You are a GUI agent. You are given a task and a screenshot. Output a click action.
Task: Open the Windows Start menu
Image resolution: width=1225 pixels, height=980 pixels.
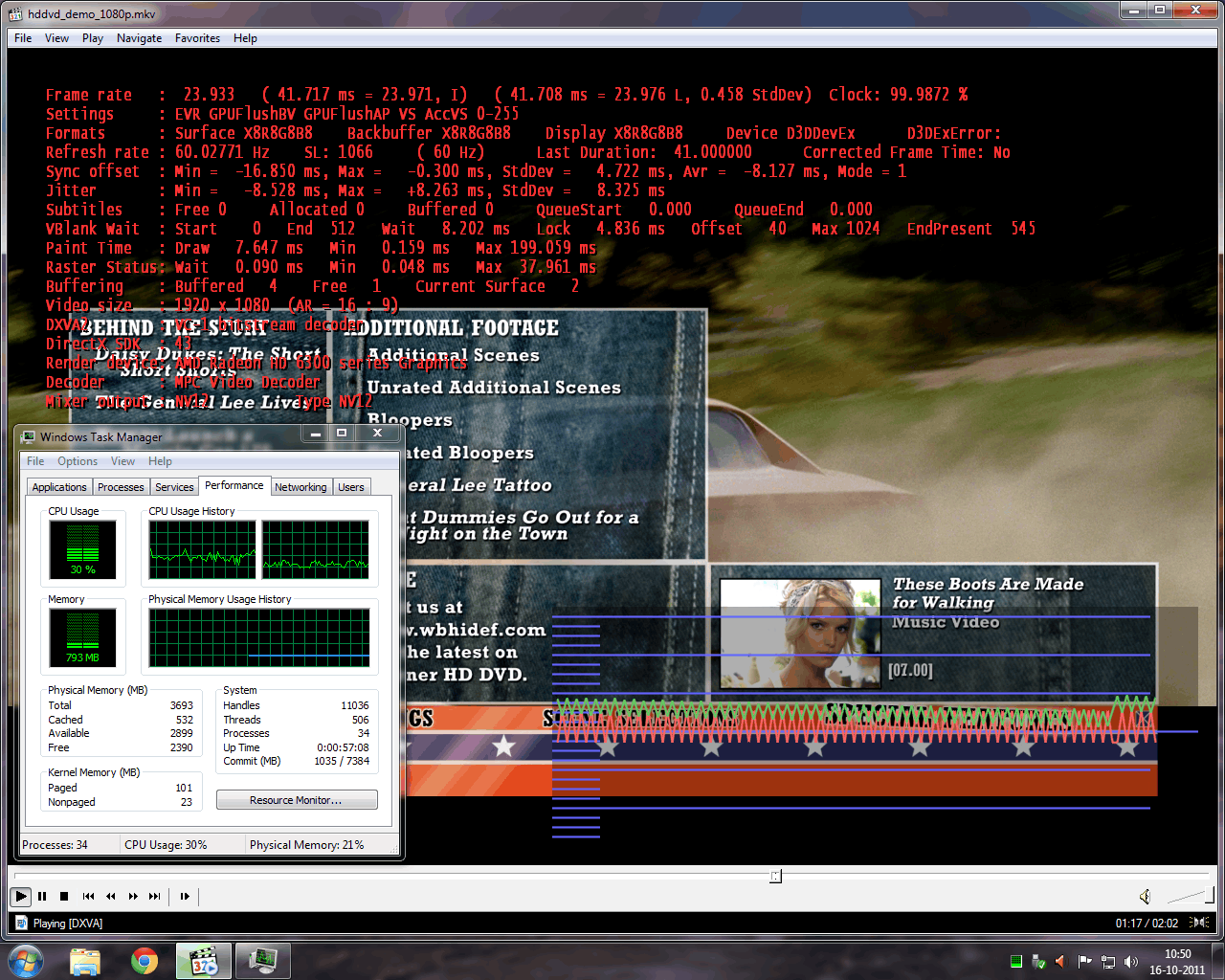(26, 960)
